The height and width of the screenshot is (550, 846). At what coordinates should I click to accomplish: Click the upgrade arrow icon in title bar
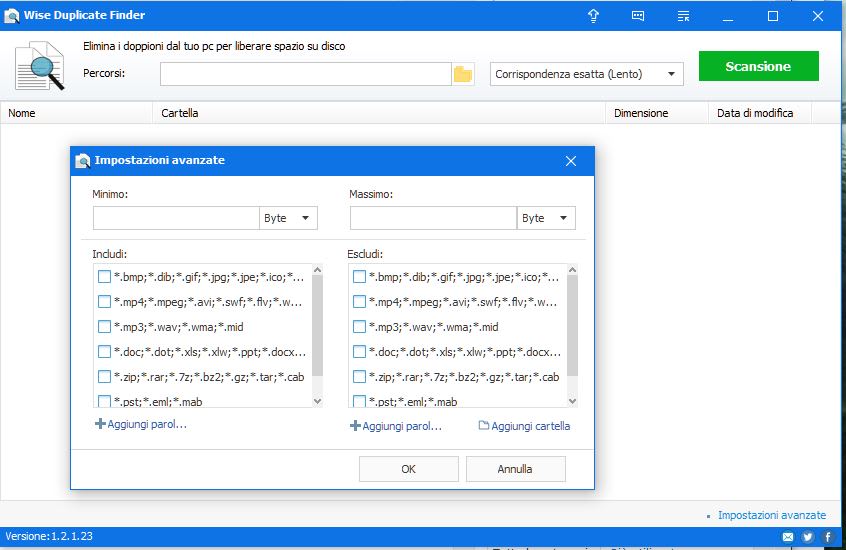593,16
